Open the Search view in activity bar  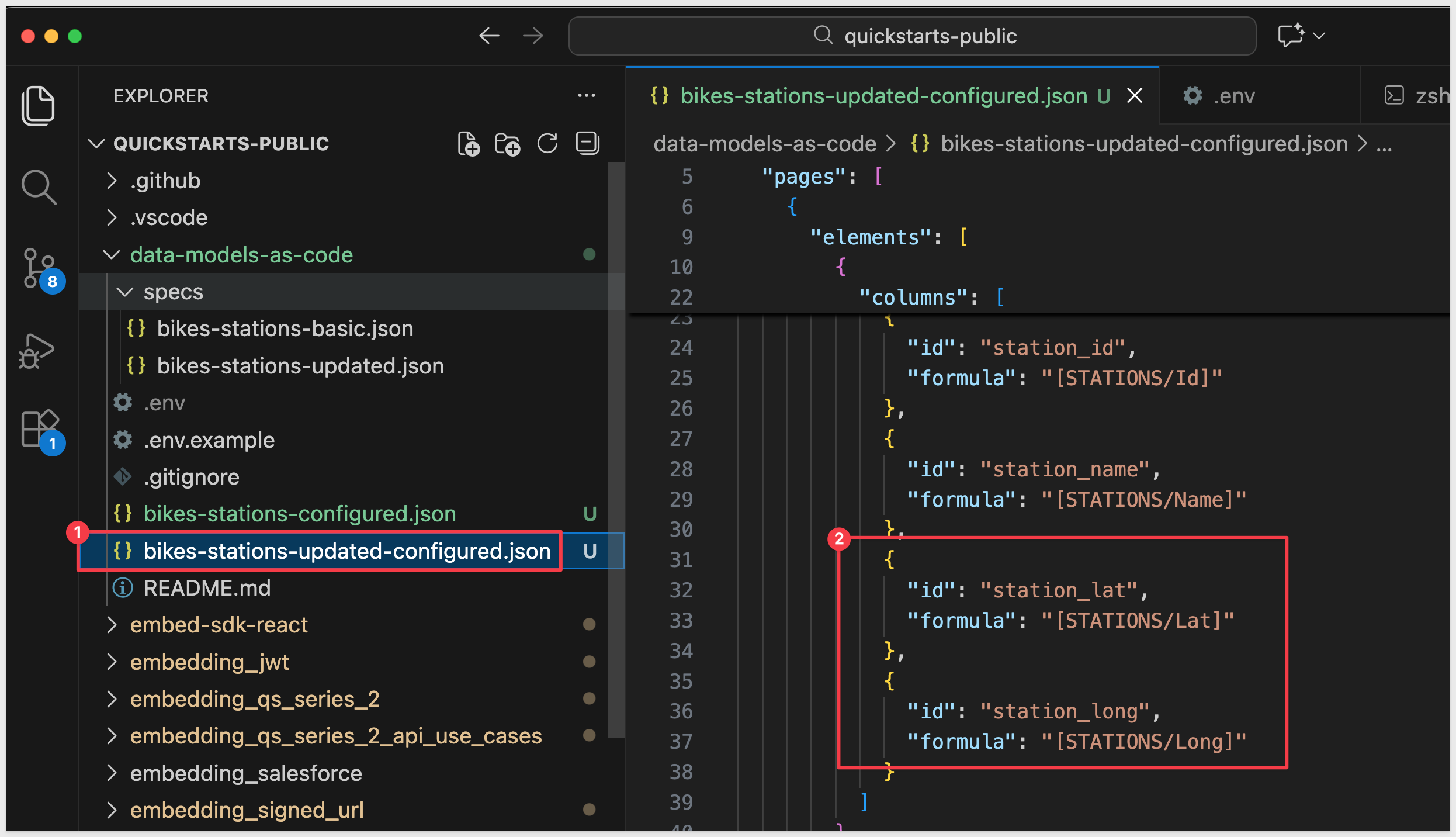pos(38,186)
